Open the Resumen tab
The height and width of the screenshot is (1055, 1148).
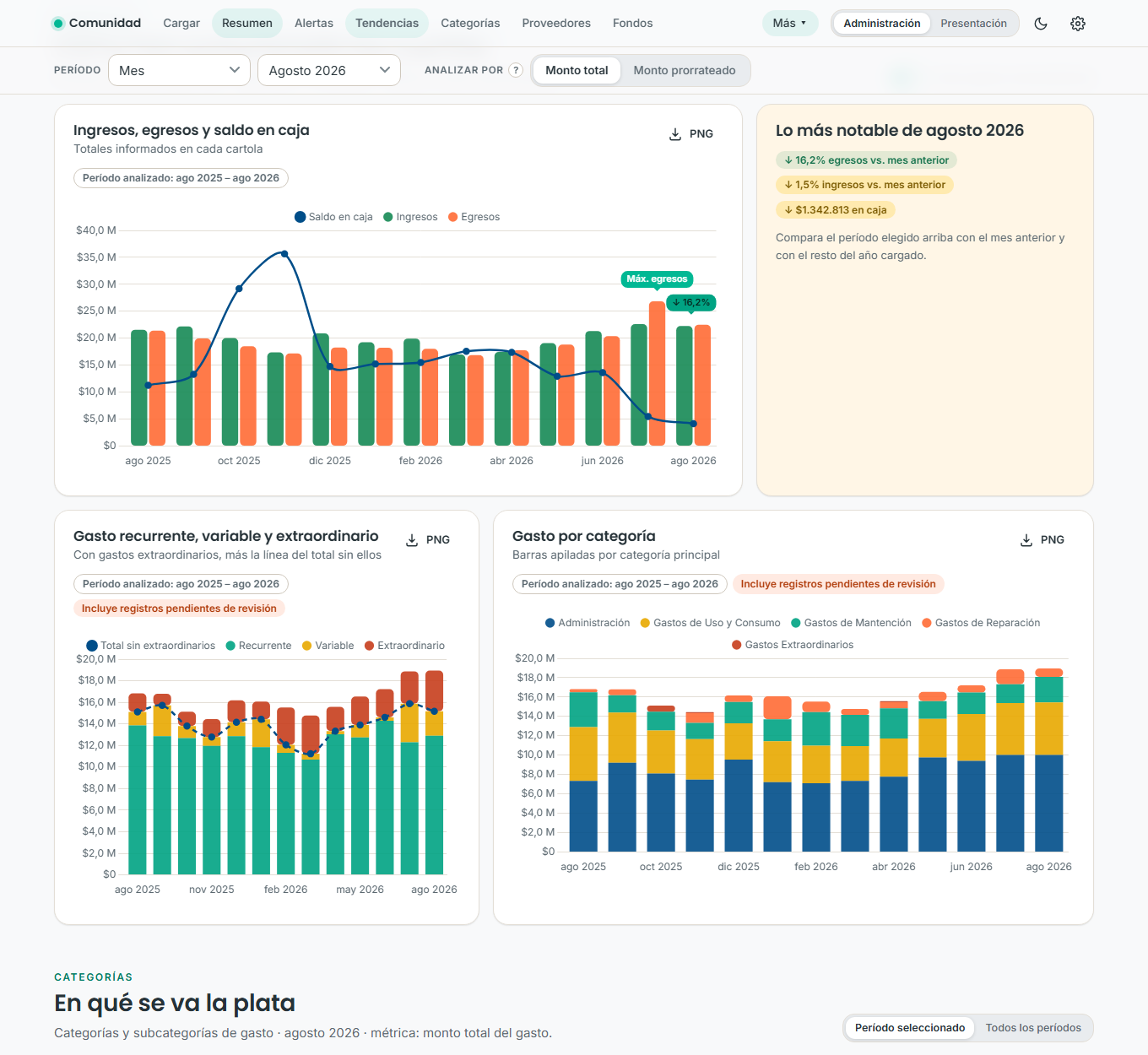point(247,24)
